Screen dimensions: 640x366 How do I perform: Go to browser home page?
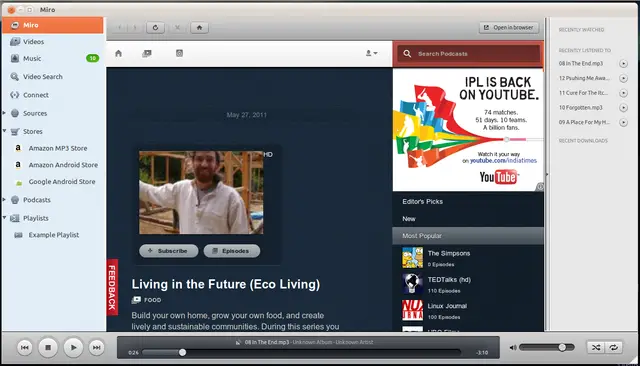point(200,27)
